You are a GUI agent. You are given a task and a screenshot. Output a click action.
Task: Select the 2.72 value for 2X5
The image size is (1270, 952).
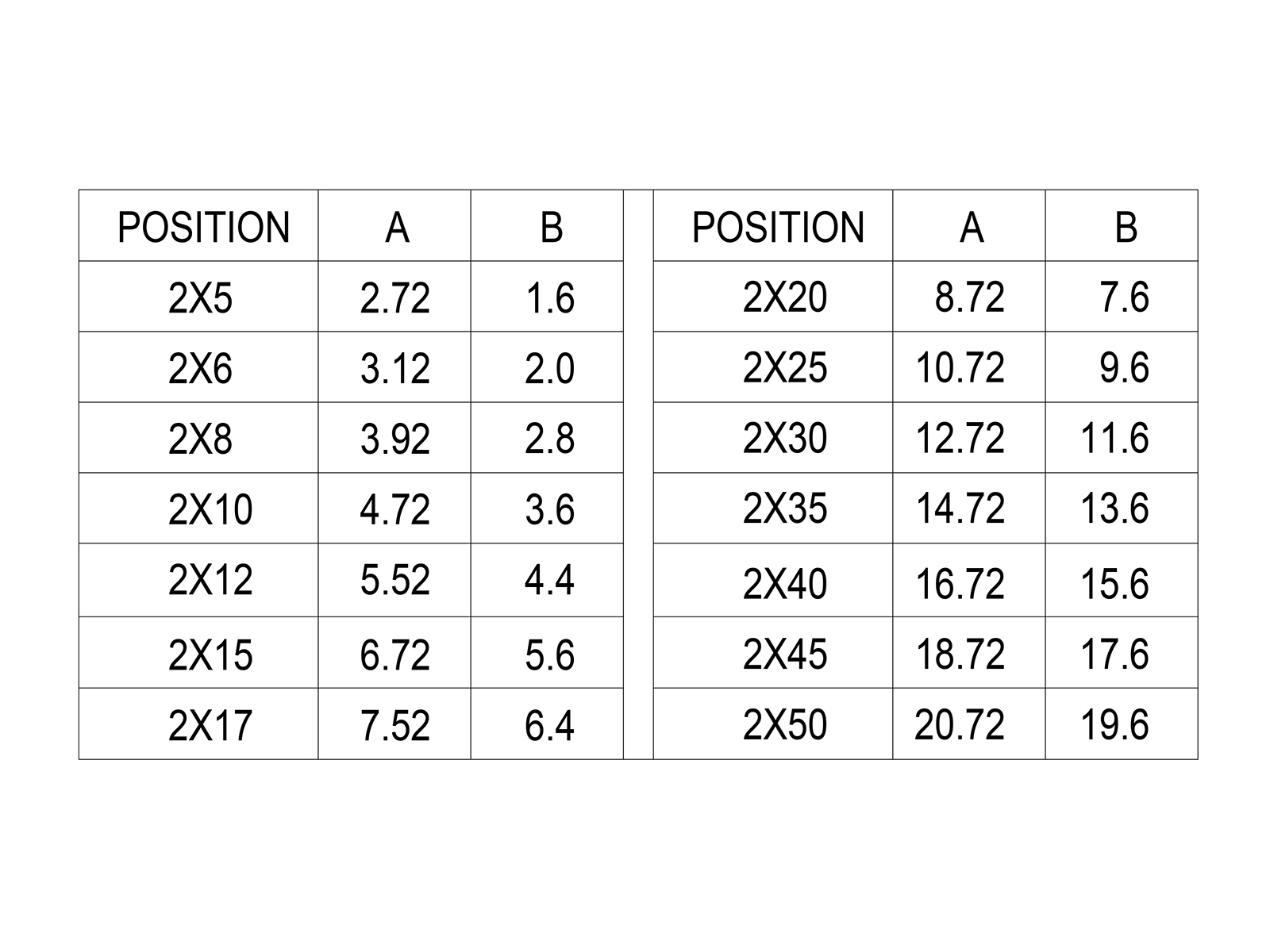(394, 299)
